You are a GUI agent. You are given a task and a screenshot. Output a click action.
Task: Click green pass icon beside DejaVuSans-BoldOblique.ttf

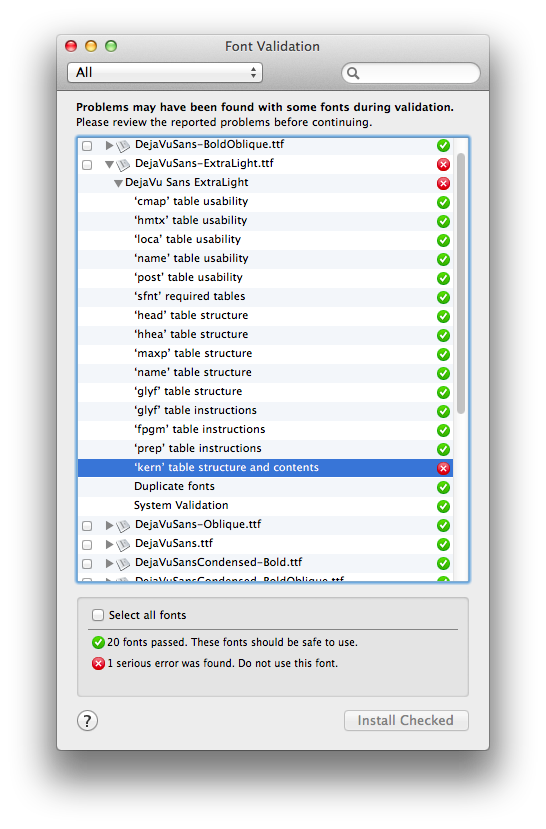click(x=443, y=145)
